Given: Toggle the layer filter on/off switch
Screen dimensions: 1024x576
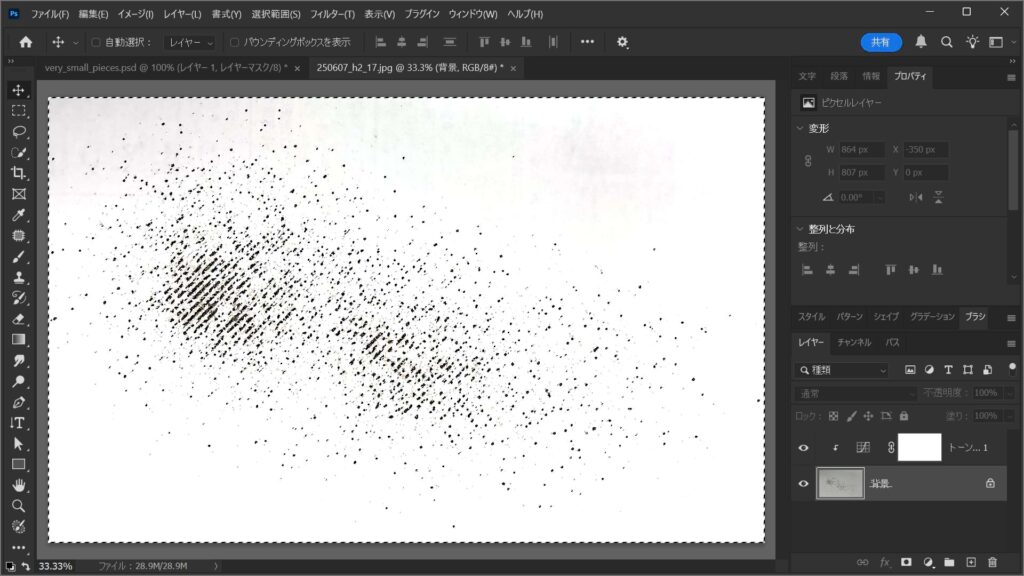Looking at the screenshot, I should point(1012,369).
